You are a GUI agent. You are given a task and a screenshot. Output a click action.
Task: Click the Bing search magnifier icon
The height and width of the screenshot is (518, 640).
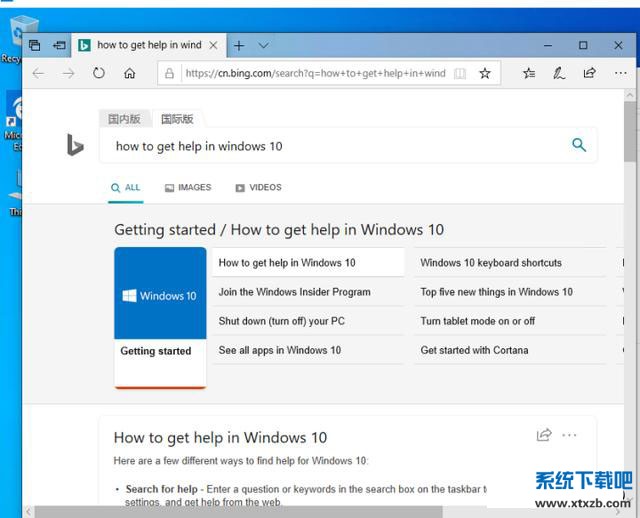[x=579, y=145]
